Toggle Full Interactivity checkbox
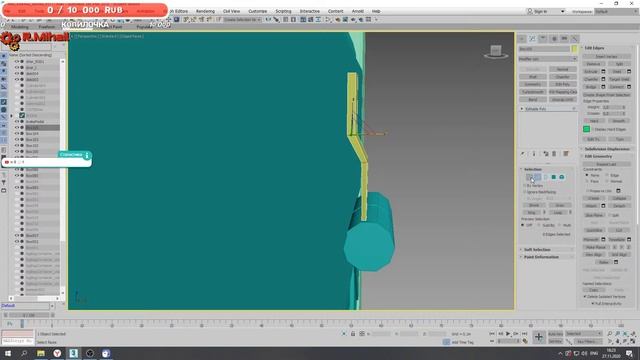Viewport: 640px width, 360px height. (593, 304)
